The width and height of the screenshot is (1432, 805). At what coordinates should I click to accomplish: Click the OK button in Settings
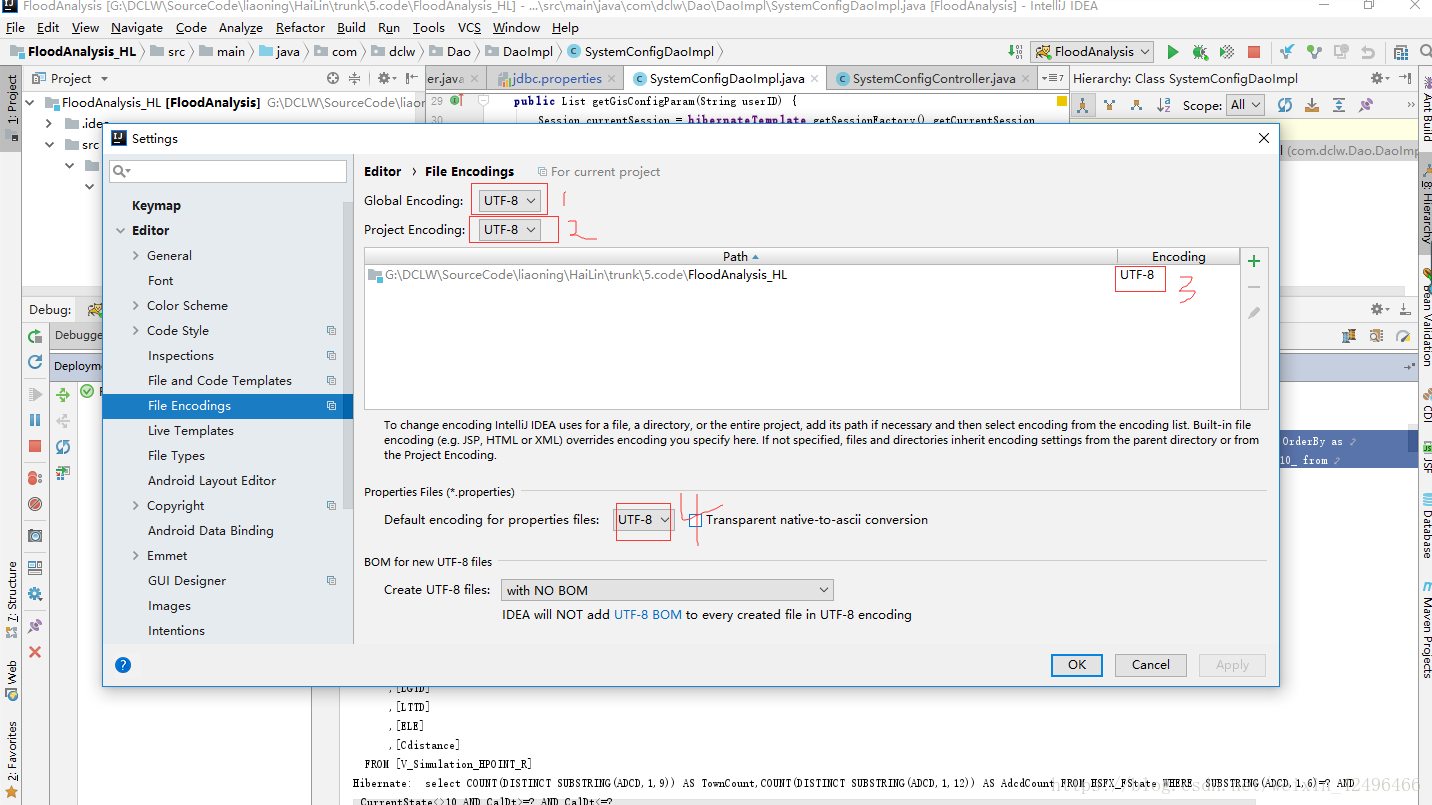click(x=1077, y=665)
